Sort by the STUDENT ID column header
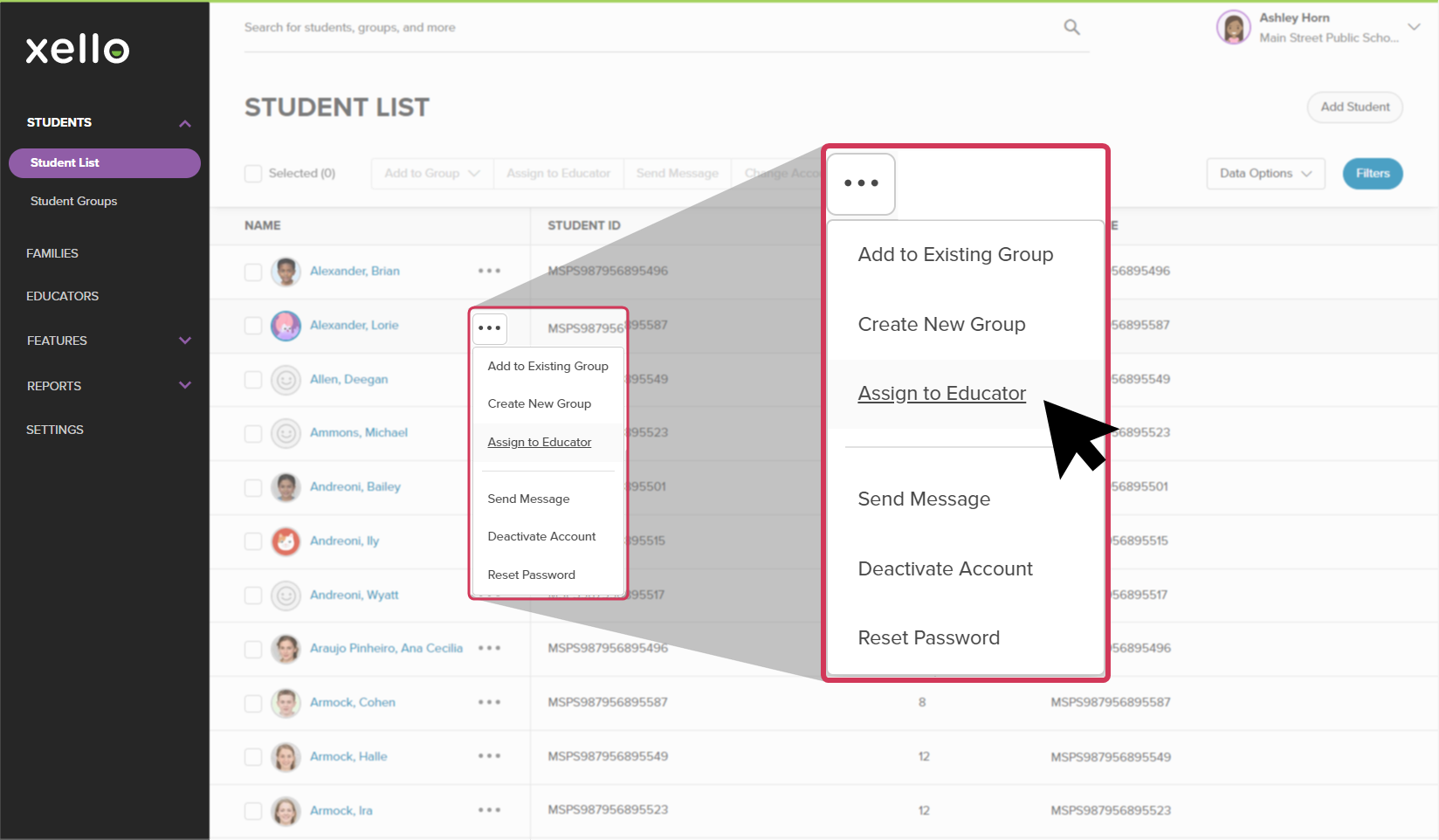Screen dimensions: 1439x840 [x=583, y=225]
